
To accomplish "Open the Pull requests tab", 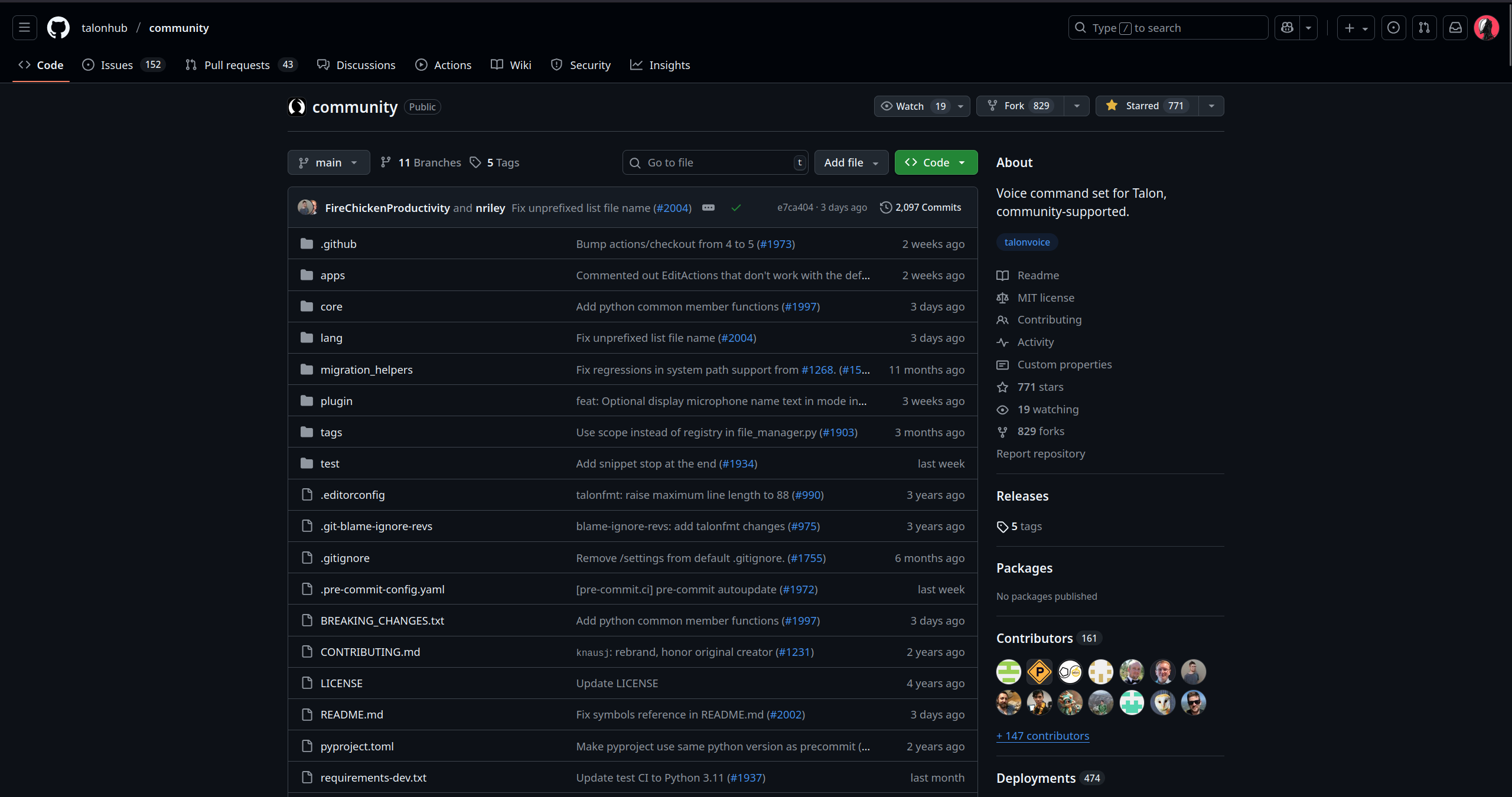I will [x=241, y=65].
